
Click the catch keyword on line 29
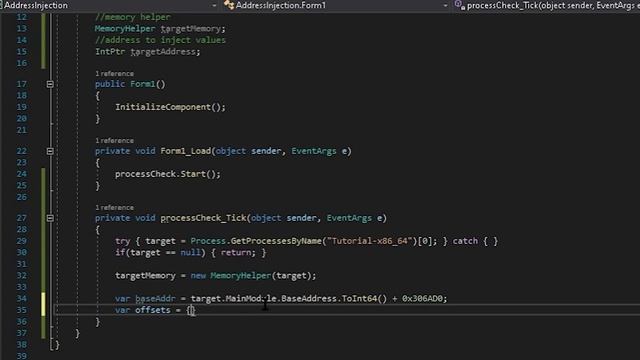(x=465, y=241)
